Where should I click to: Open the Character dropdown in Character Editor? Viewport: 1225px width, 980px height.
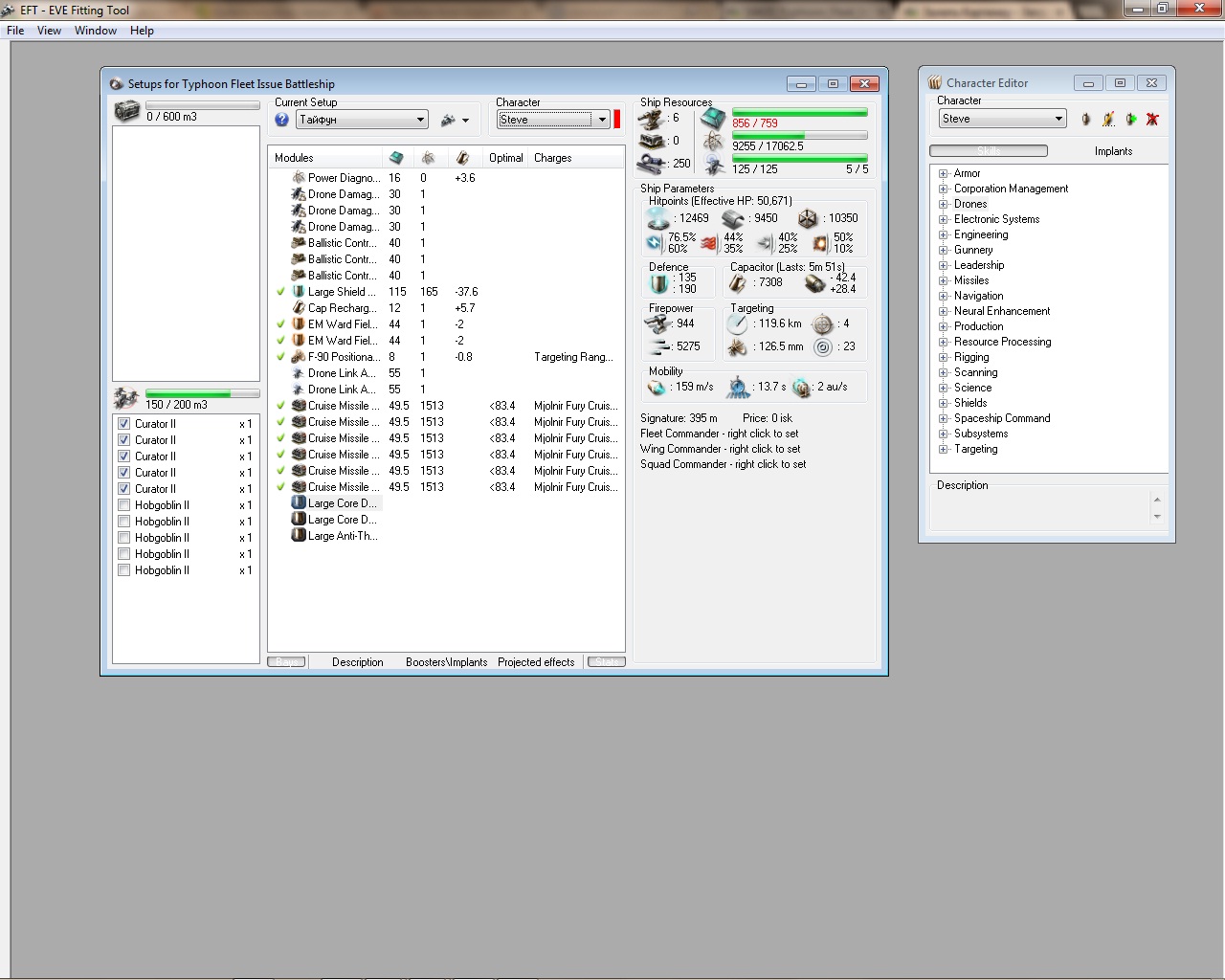pos(1002,119)
